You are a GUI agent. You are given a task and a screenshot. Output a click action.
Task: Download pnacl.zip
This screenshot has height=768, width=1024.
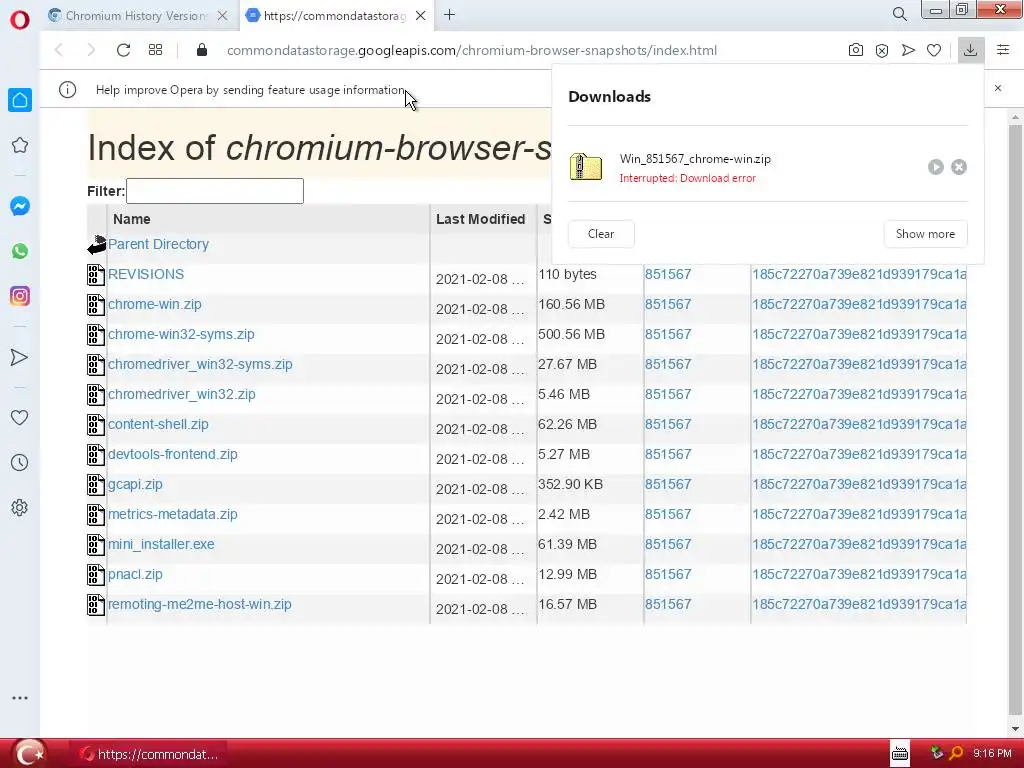(x=135, y=575)
